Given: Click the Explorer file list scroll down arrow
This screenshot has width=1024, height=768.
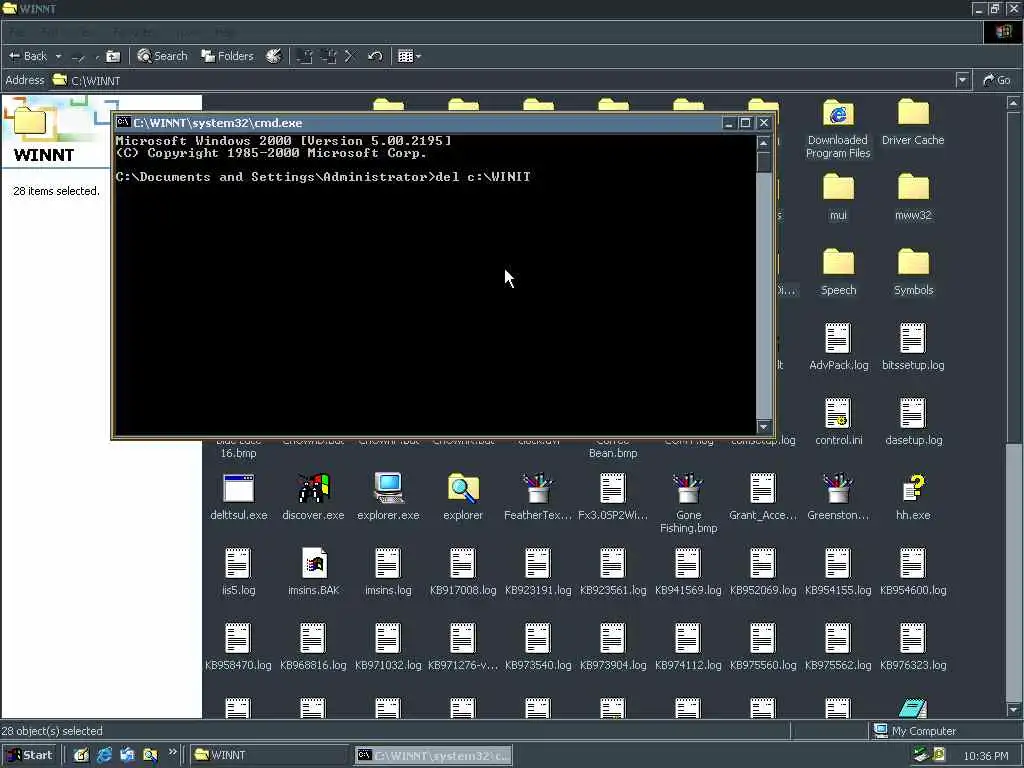Looking at the screenshot, I should pyautogui.click(x=1013, y=709).
